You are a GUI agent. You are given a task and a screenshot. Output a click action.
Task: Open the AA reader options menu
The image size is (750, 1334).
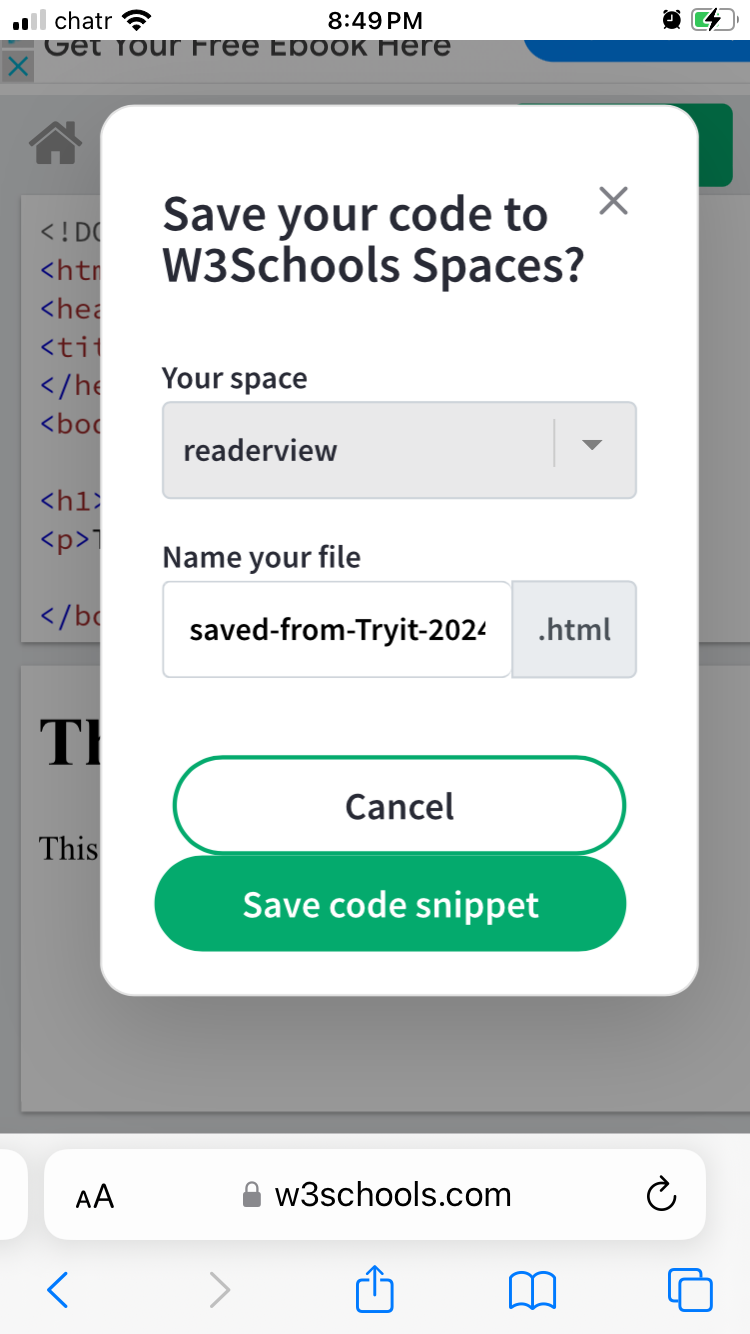click(95, 1196)
